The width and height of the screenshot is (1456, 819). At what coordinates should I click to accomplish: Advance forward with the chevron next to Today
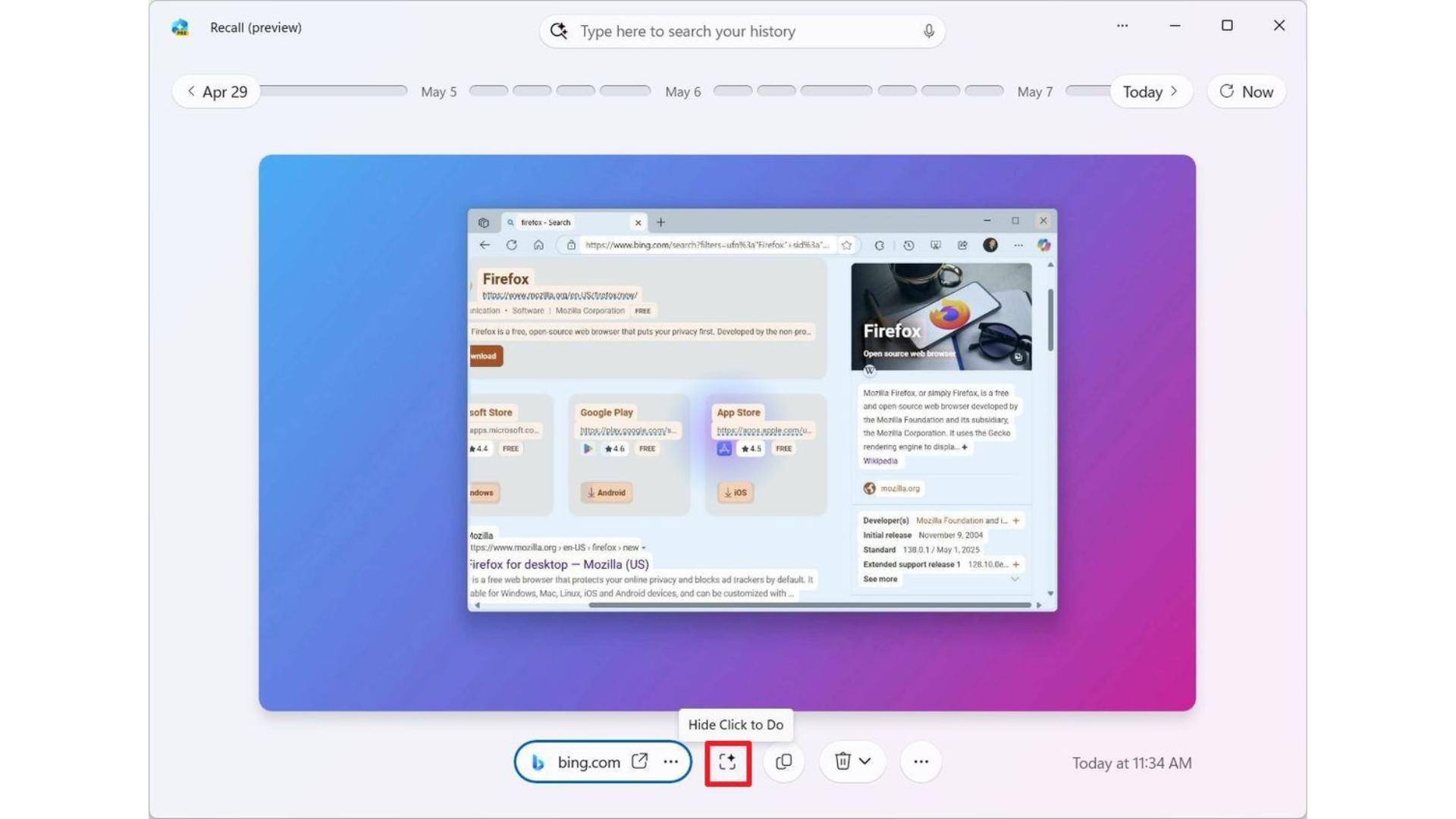tap(1174, 91)
